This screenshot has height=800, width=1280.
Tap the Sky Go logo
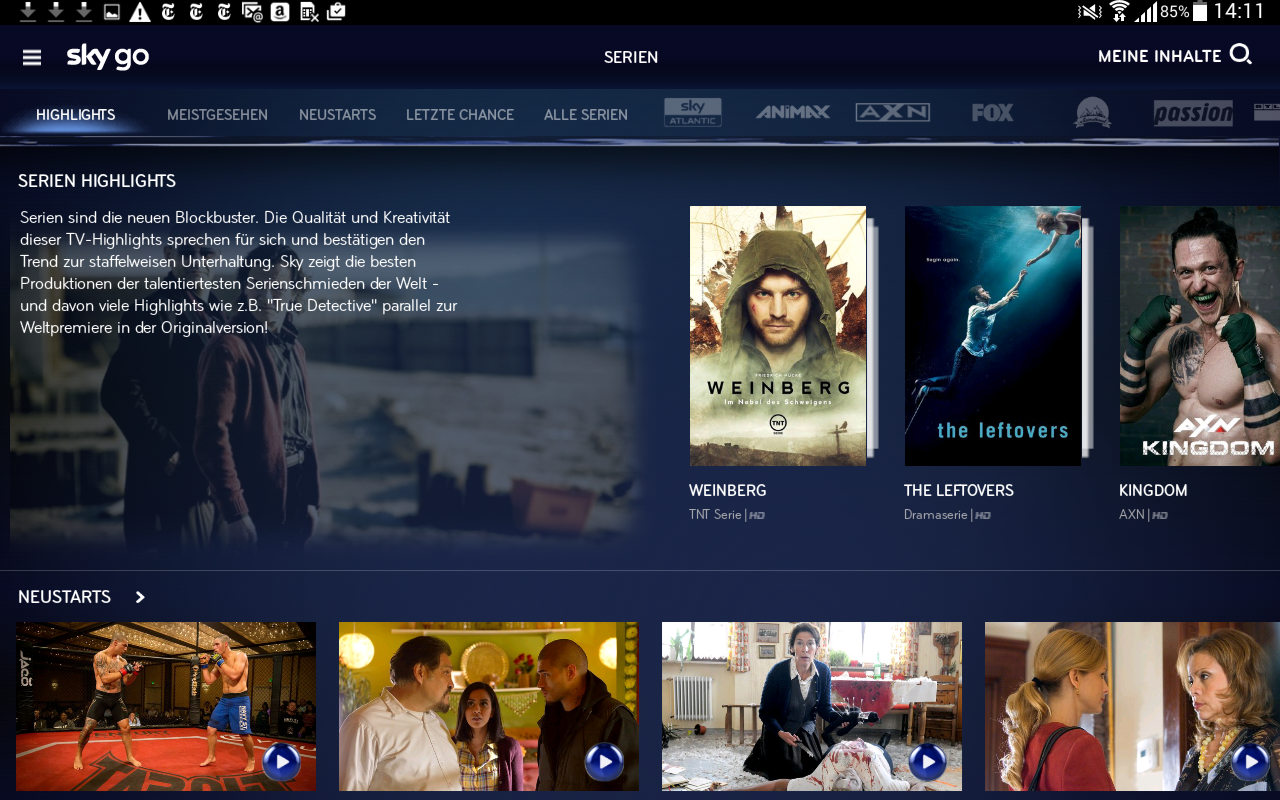pos(108,57)
